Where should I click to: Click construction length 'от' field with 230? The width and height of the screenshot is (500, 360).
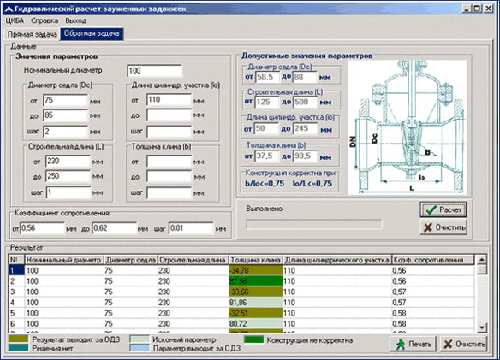(x=68, y=161)
